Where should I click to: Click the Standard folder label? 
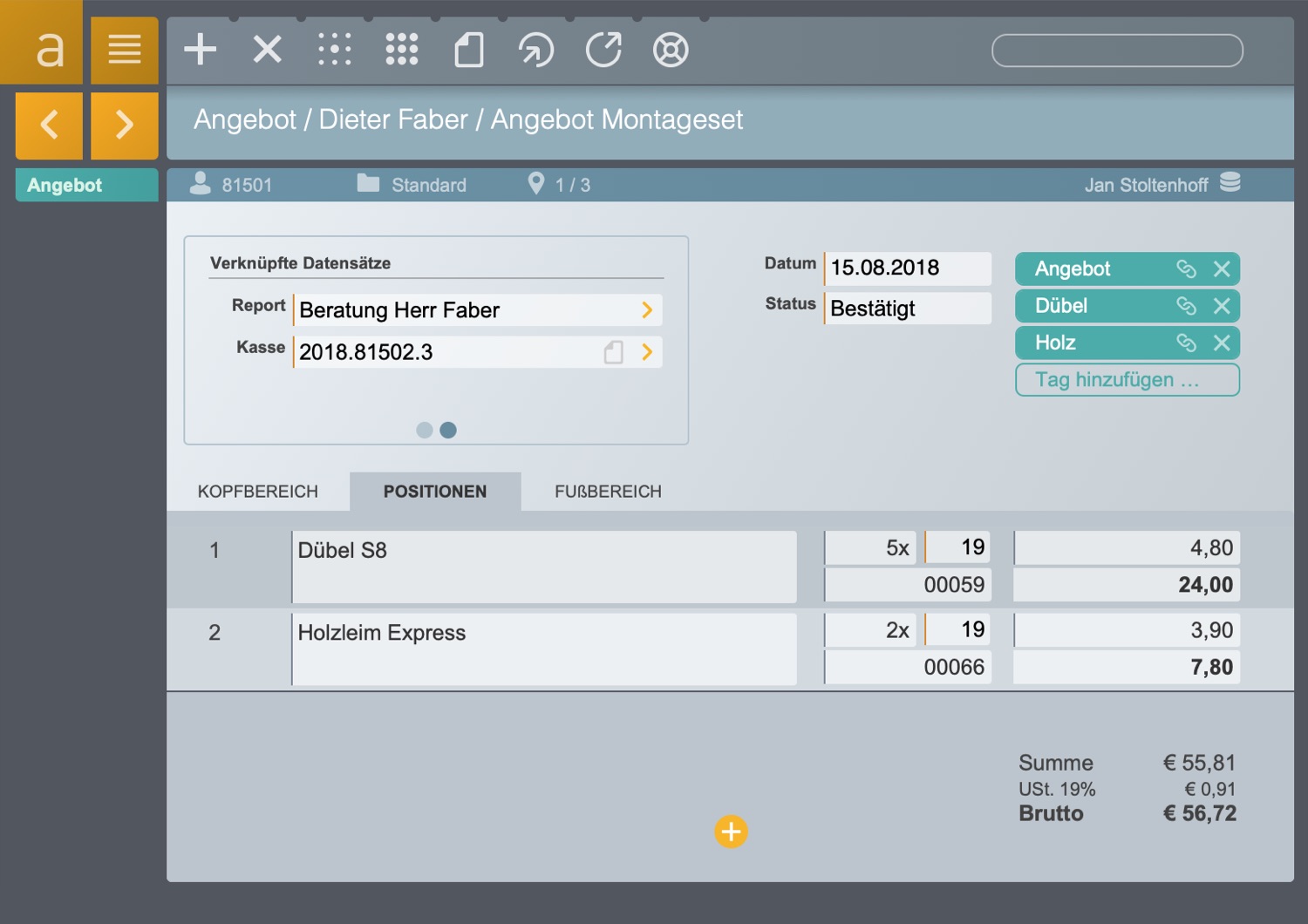[x=429, y=185]
